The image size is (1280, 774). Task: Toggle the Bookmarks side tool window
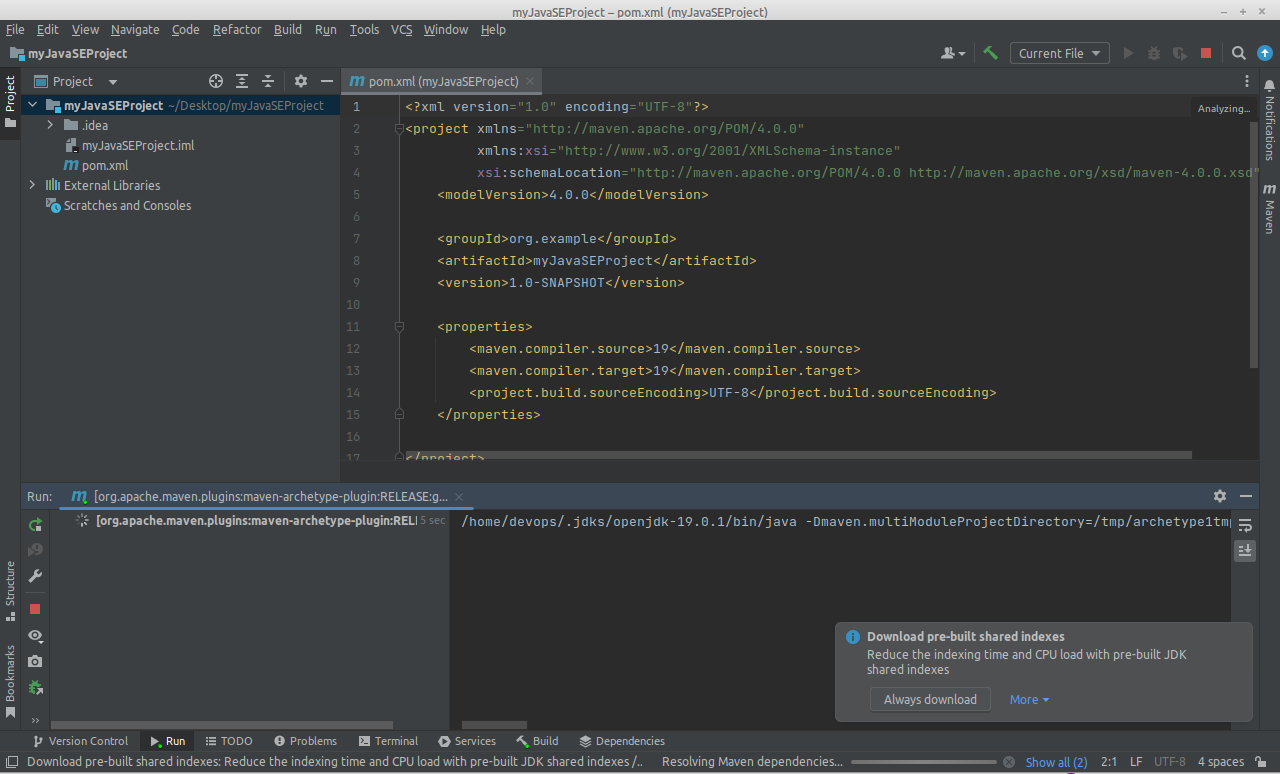(10, 681)
